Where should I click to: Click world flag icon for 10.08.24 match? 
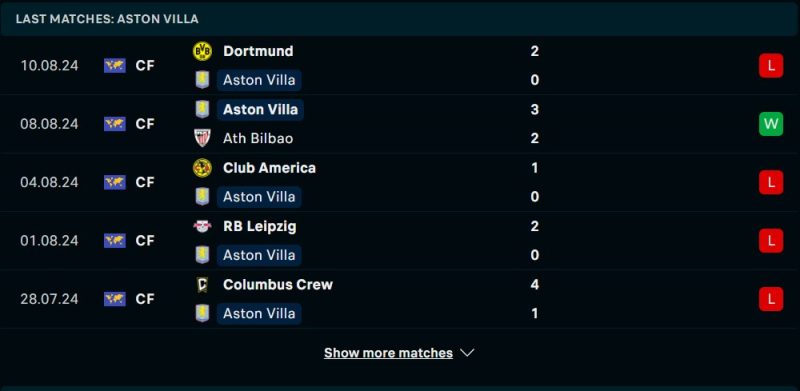[x=115, y=66]
